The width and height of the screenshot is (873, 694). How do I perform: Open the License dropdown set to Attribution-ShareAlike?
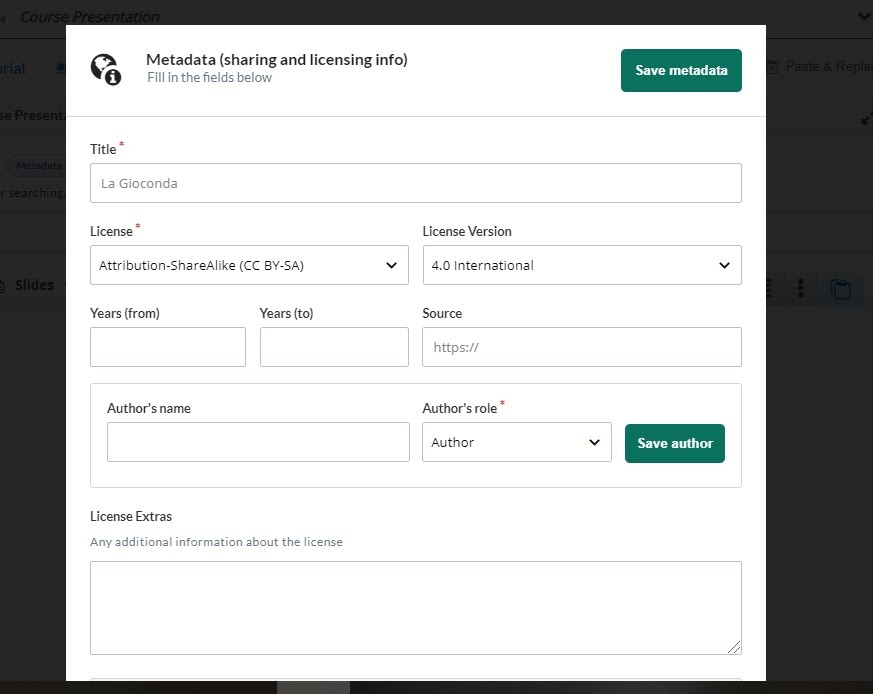coord(249,265)
